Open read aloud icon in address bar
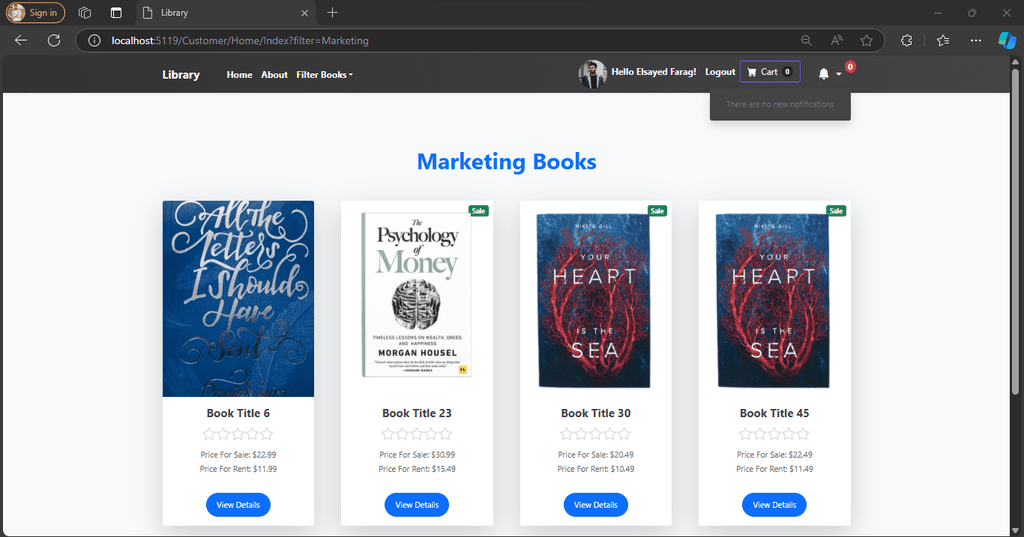Screen dimensions: 1024x537 (x=837, y=41)
